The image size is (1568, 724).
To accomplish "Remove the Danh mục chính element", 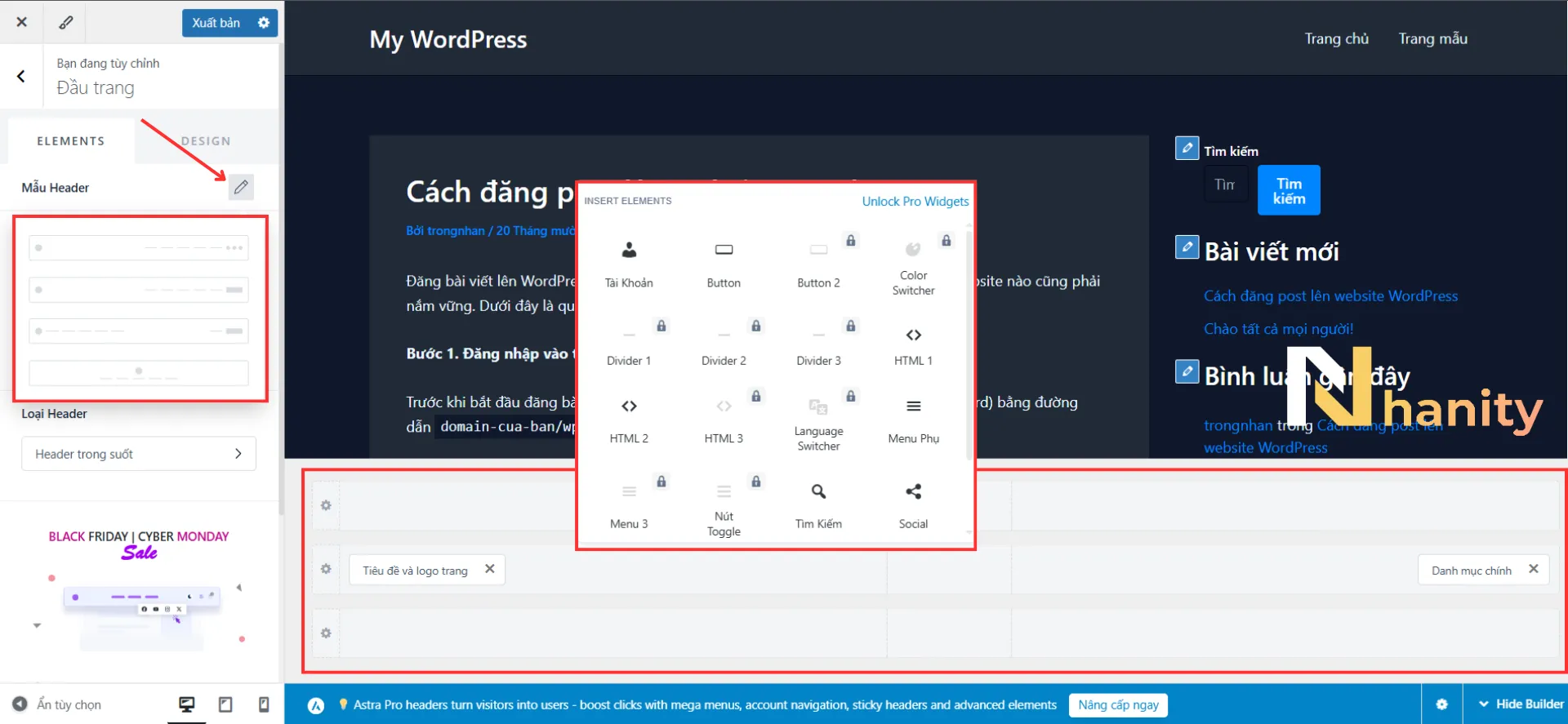I will [x=1534, y=569].
